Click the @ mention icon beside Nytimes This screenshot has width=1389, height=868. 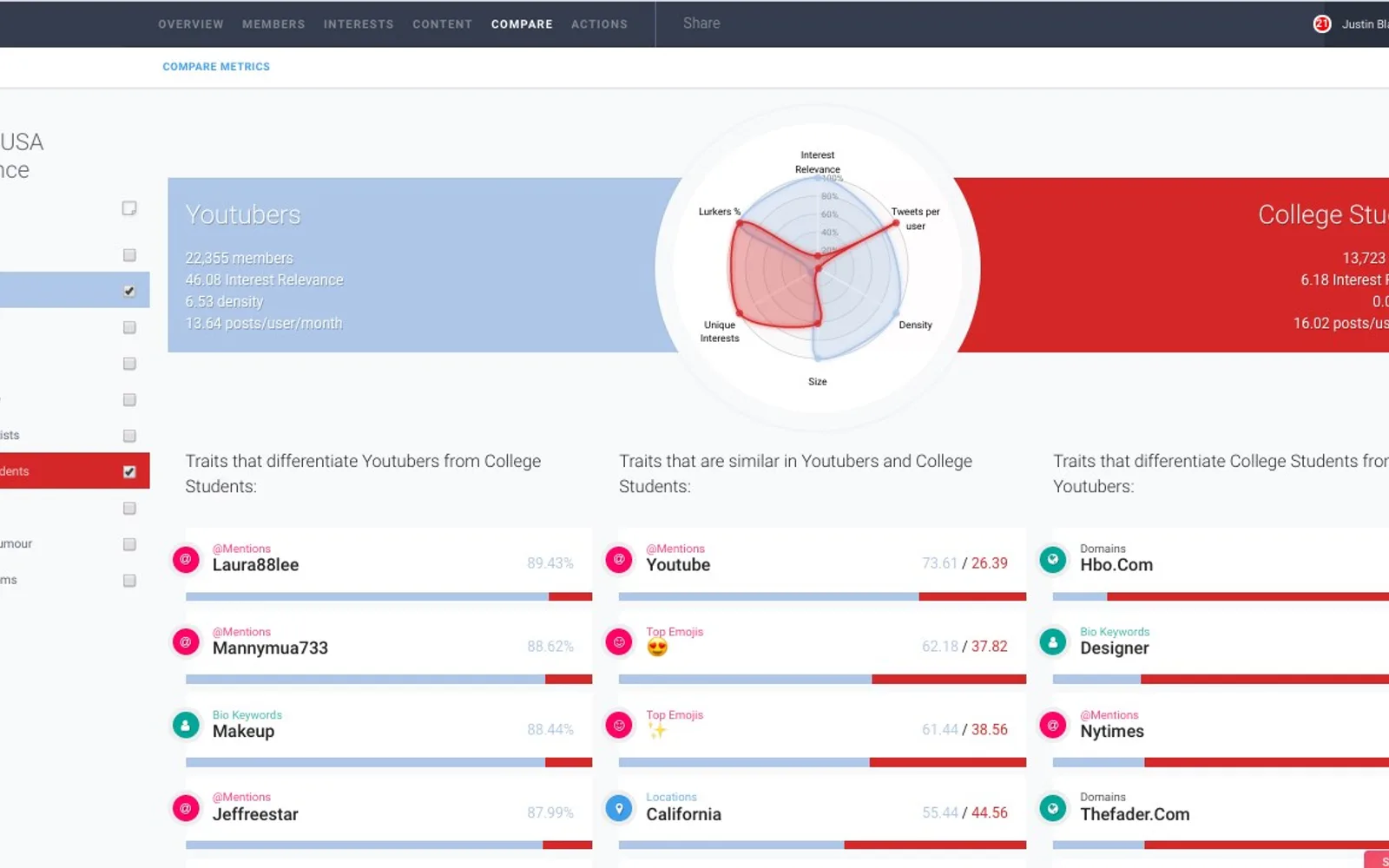click(1053, 725)
